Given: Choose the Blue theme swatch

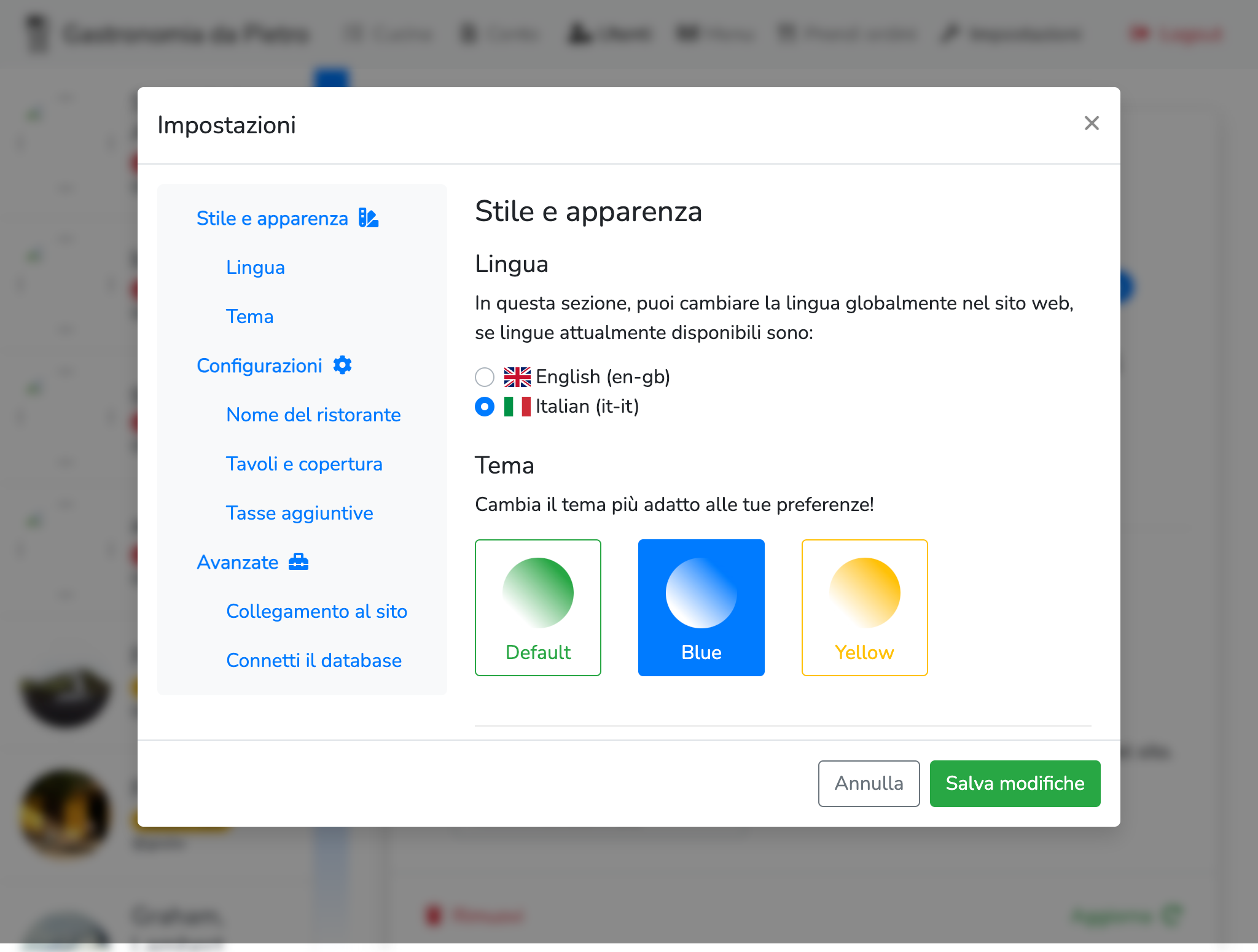Looking at the screenshot, I should pos(701,607).
